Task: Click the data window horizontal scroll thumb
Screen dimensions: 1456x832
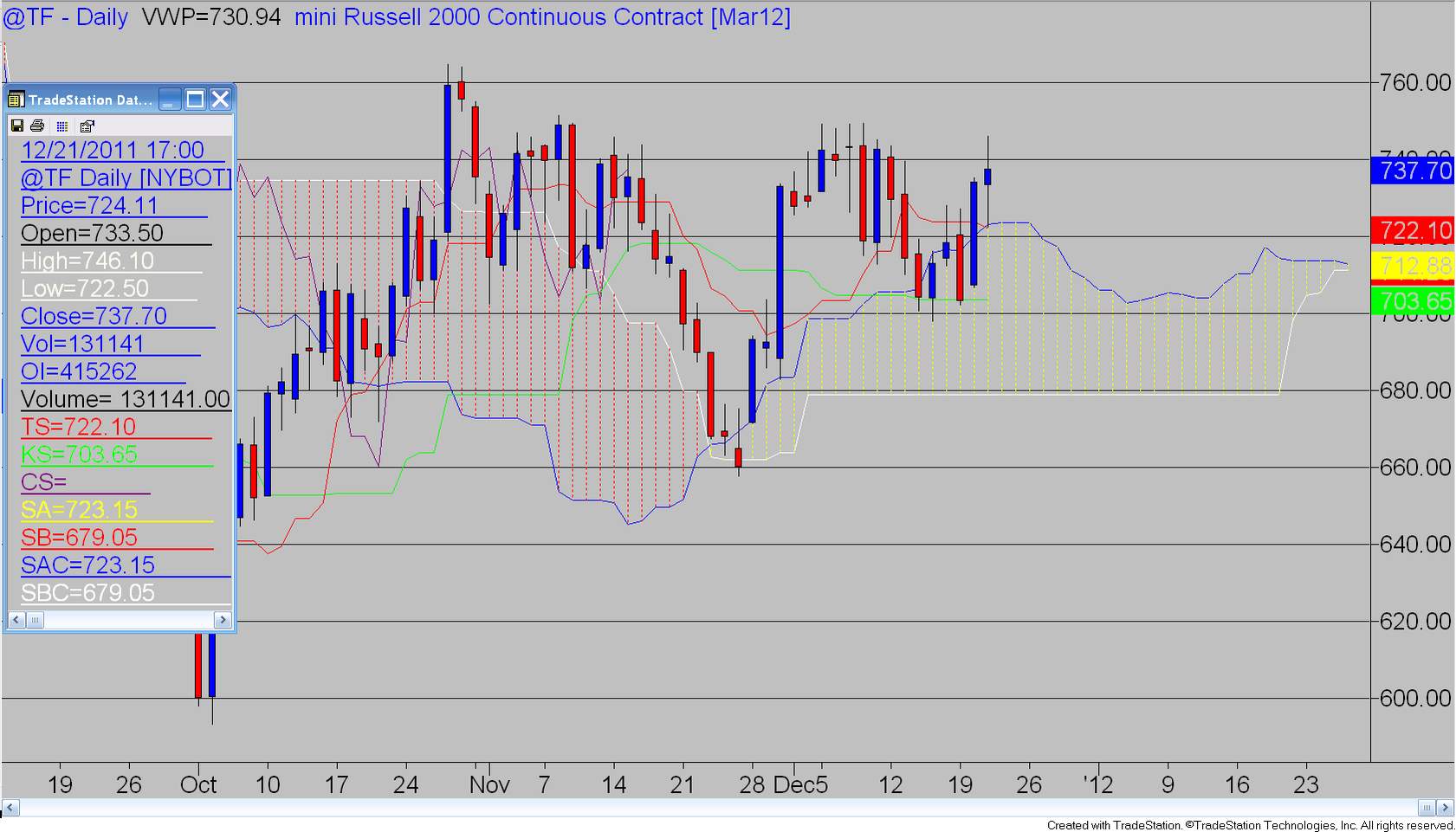Action: [36, 620]
